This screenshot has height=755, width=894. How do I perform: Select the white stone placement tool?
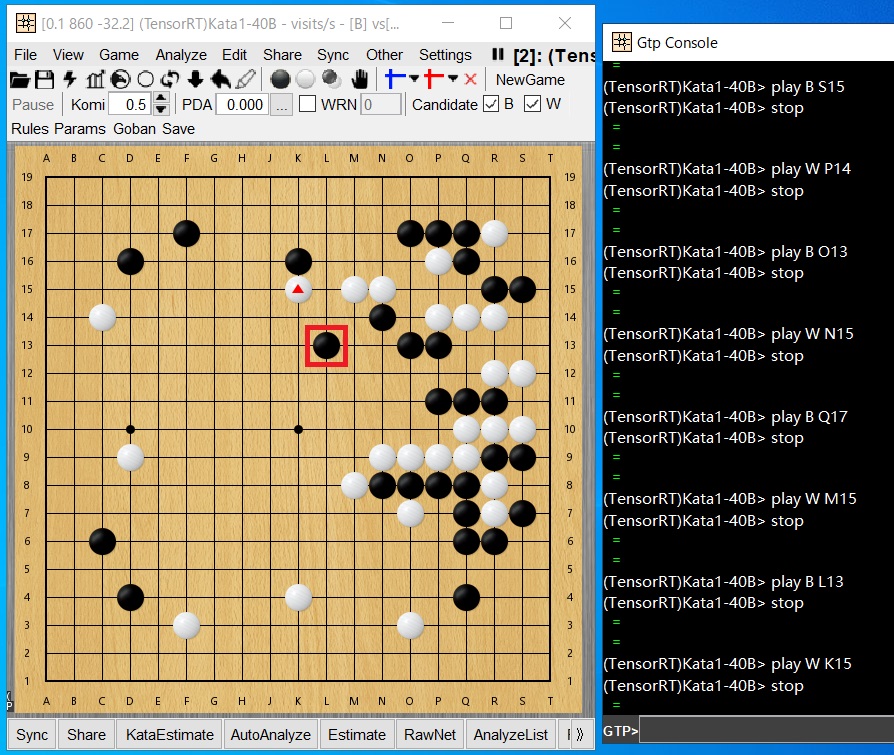pos(305,79)
